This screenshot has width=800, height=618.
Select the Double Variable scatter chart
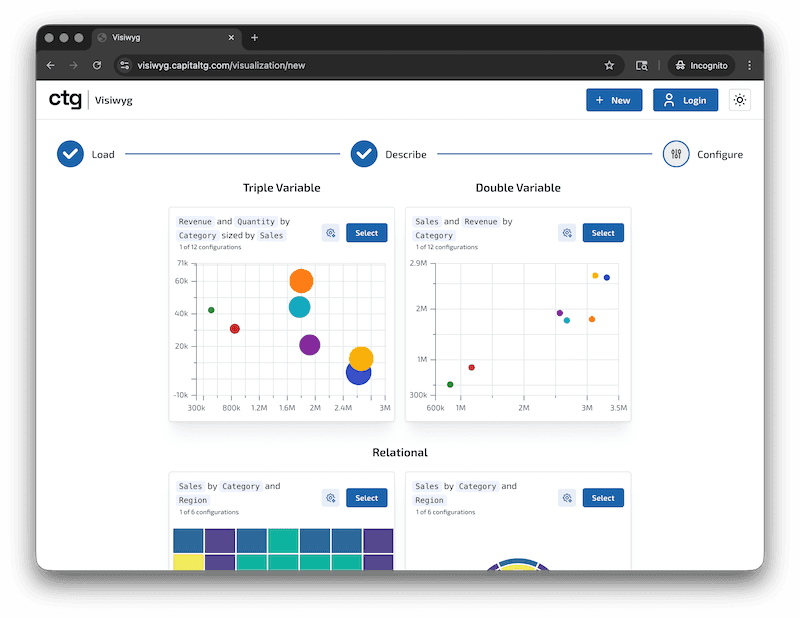(603, 233)
